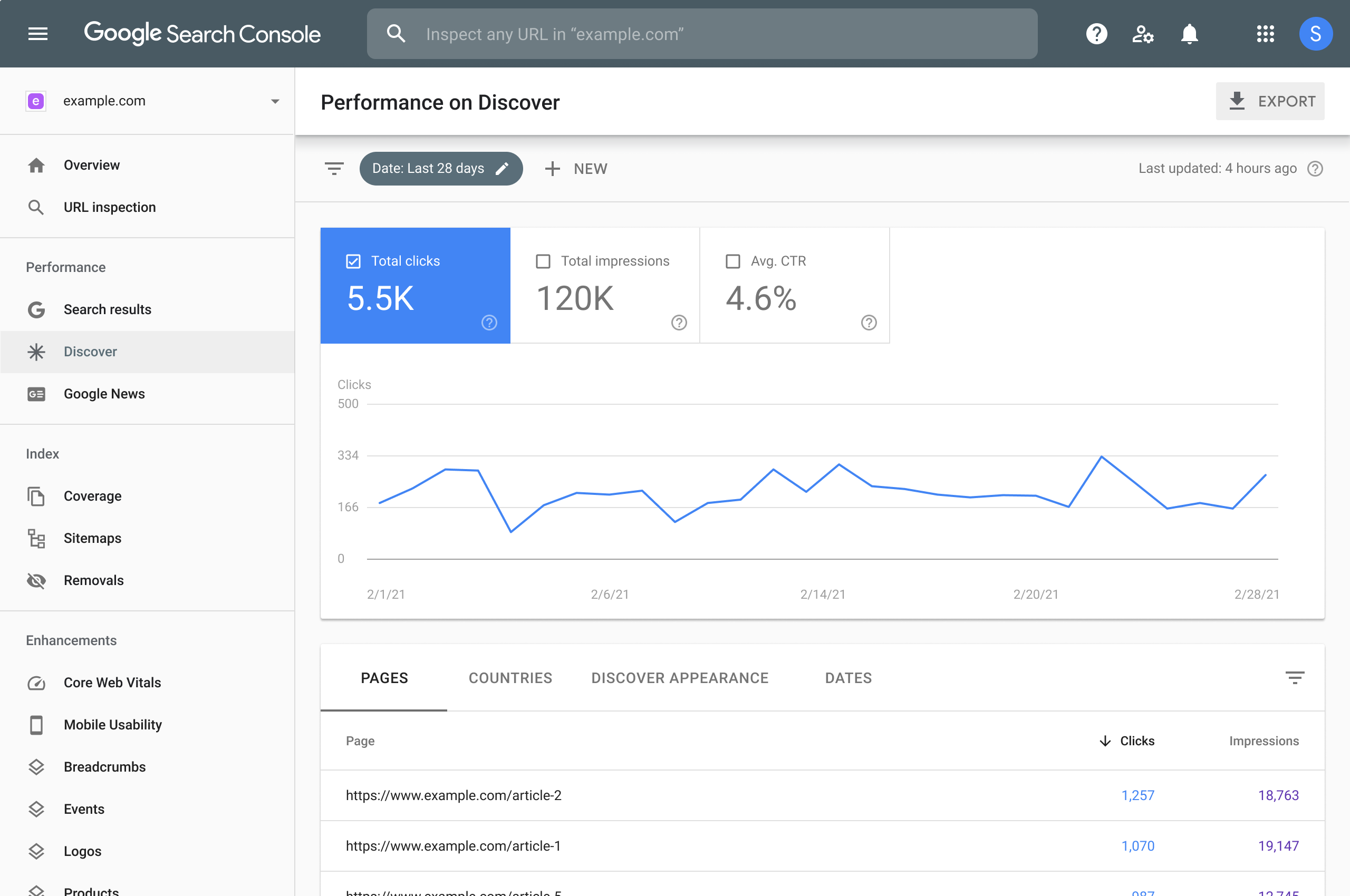Screen dimensions: 1350x896
Task: Expand the Date Last 28 days selector
Action: click(441, 168)
